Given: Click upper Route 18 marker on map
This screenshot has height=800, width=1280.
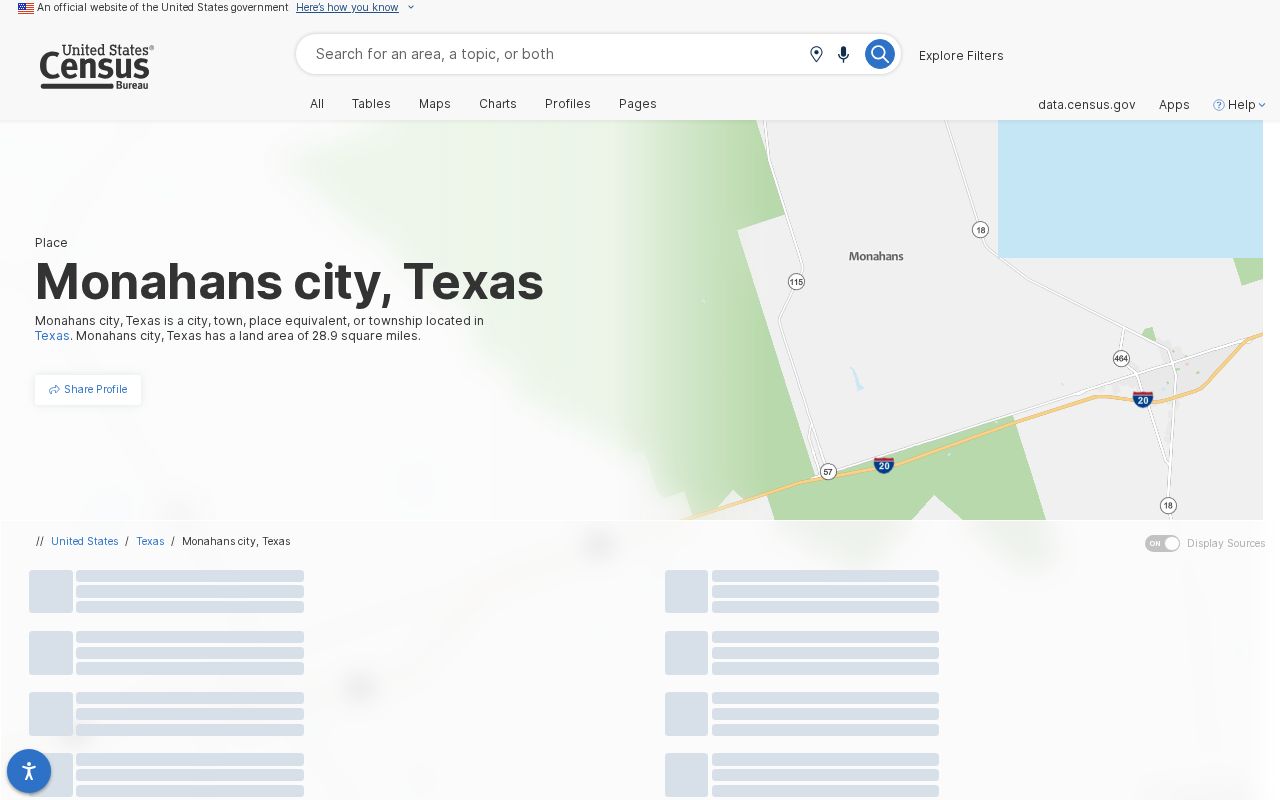Looking at the screenshot, I should (980, 230).
